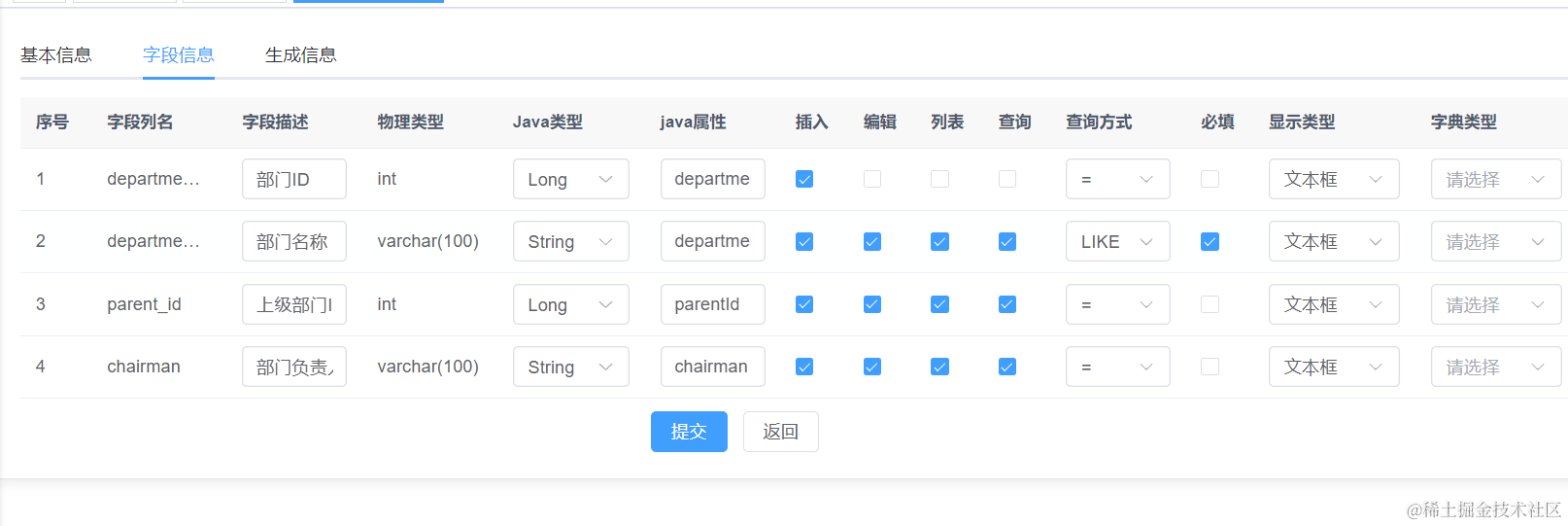This screenshot has width=1568, height=526.
Task: Uncheck the required checkbox for 部门名称 row
Action: click(1210, 241)
